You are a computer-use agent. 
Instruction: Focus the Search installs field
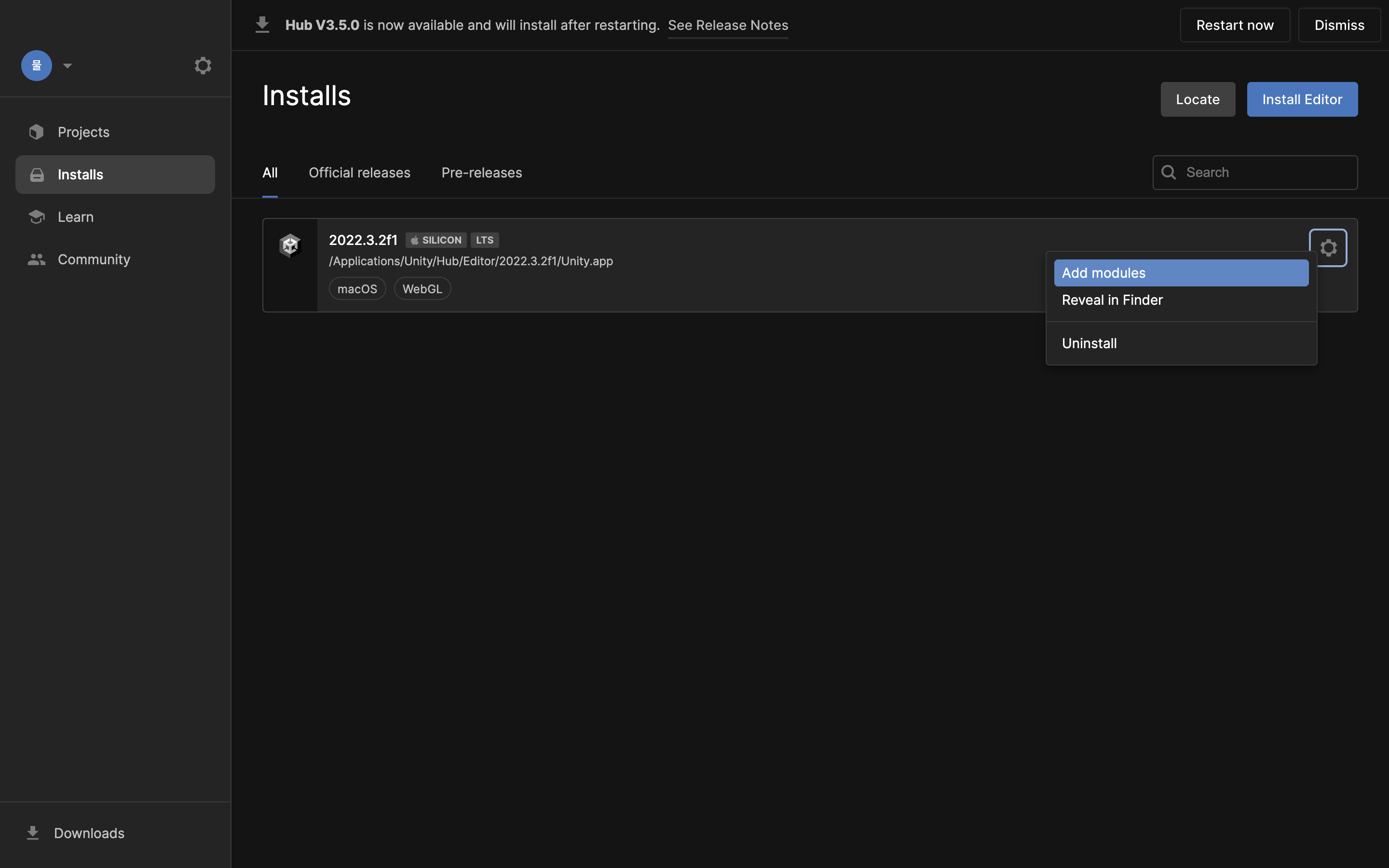click(1255, 172)
